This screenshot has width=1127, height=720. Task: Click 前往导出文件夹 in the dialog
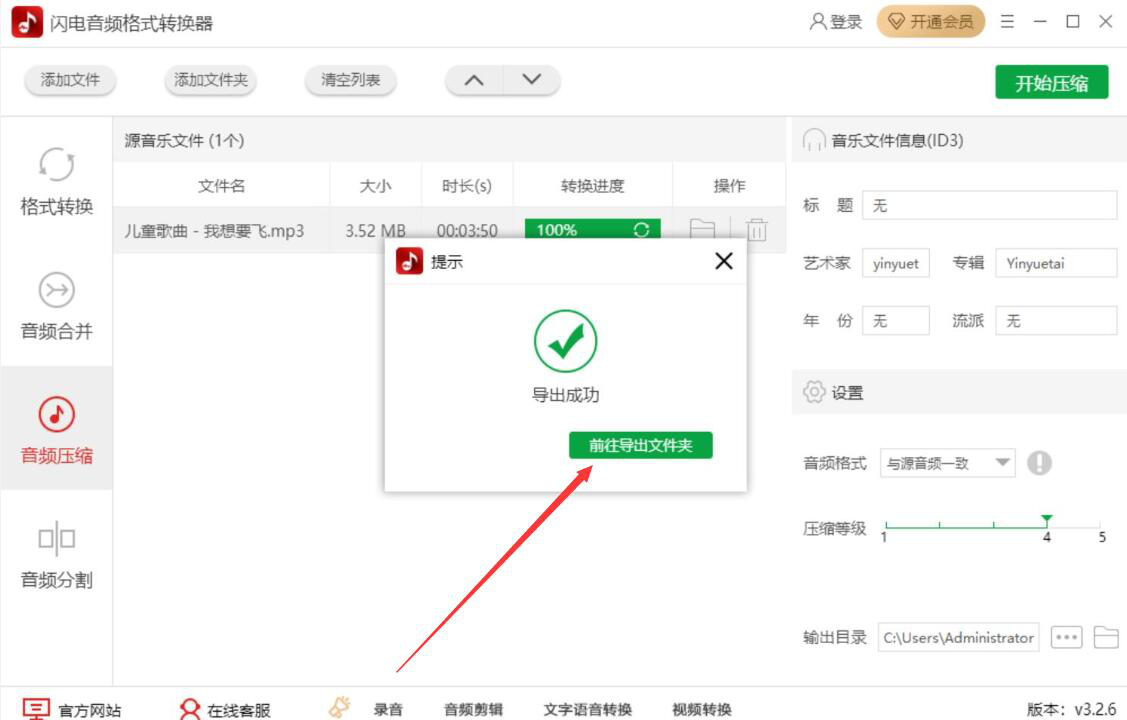[640, 445]
